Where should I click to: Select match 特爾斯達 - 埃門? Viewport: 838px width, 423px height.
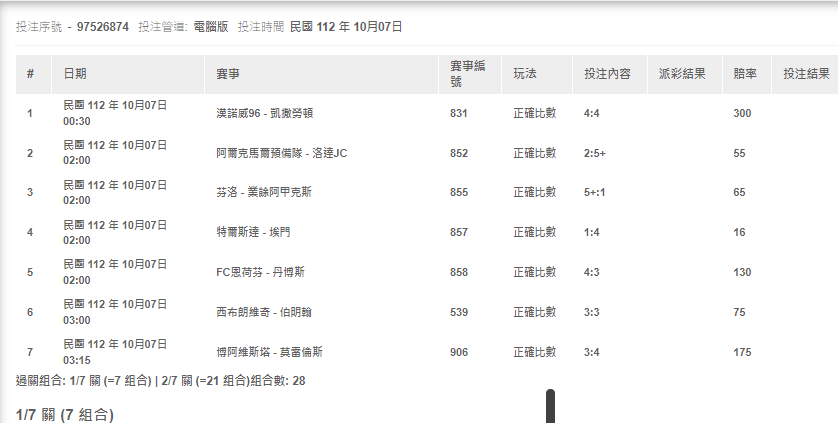coord(253,232)
